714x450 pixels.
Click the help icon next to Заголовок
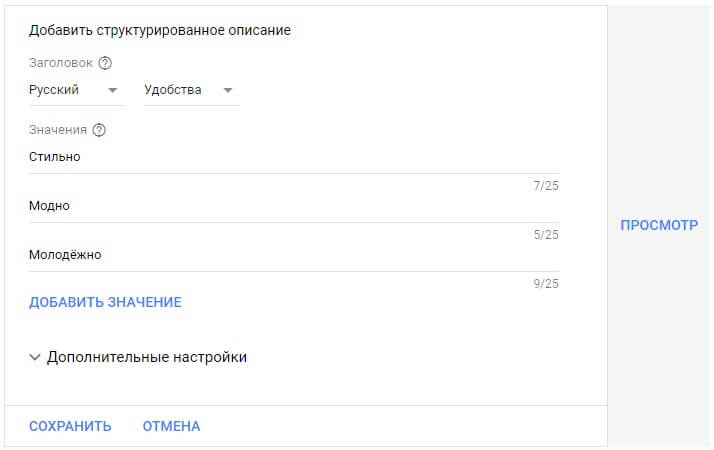point(105,63)
